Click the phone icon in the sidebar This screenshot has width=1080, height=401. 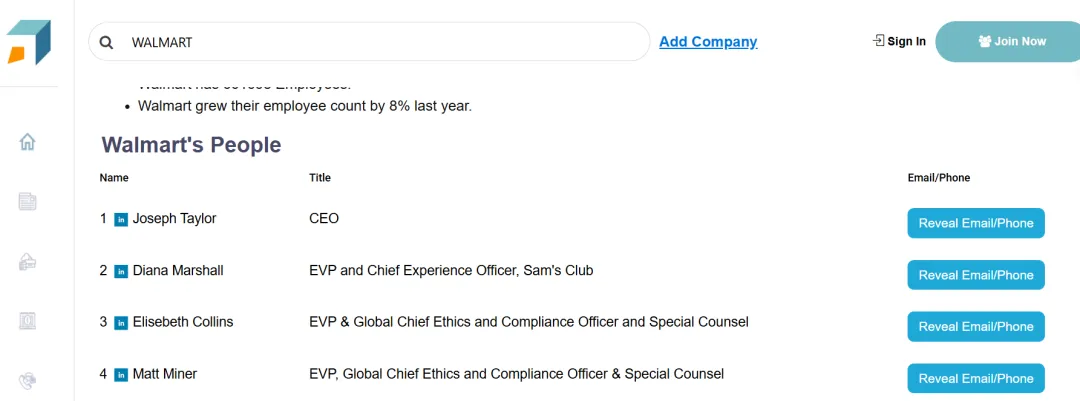pyautogui.click(x=28, y=381)
